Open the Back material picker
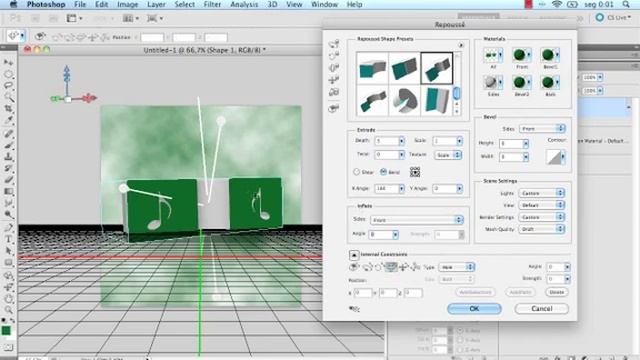The height and width of the screenshot is (360, 640). click(550, 82)
